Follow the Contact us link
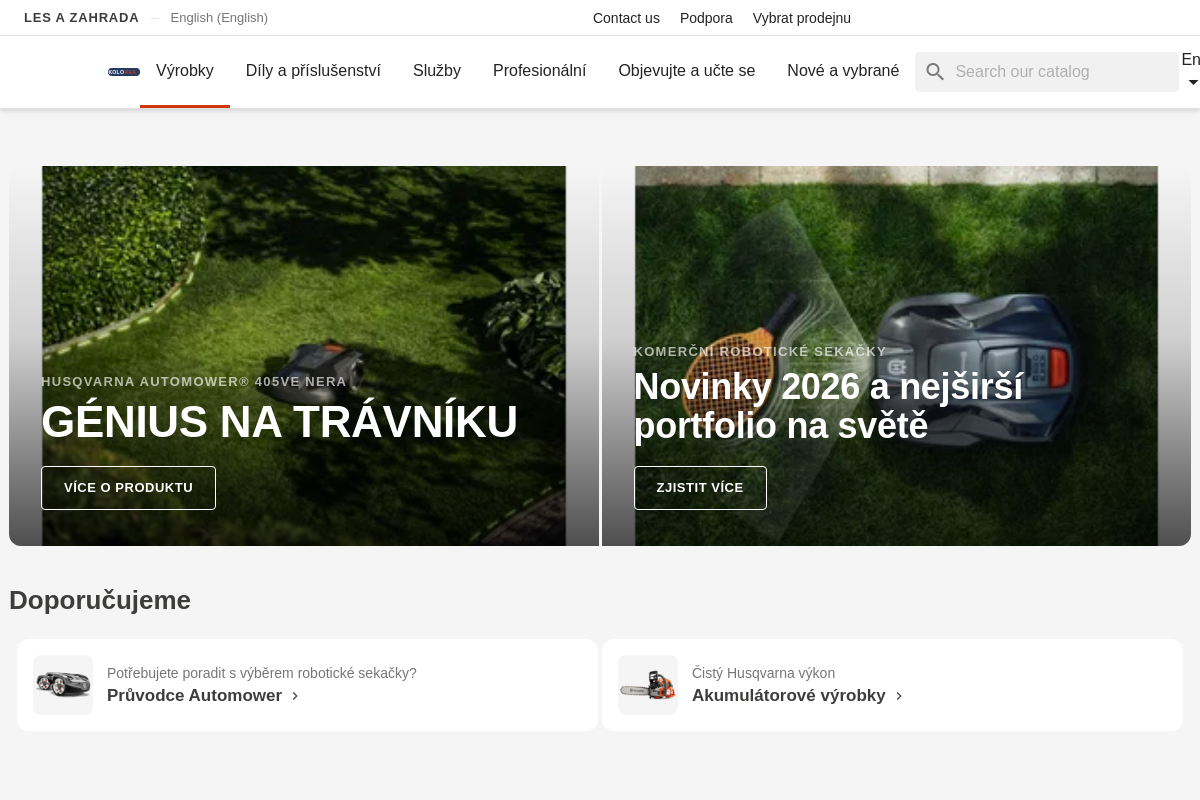The width and height of the screenshot is (1200, 800). pos(626,18)
